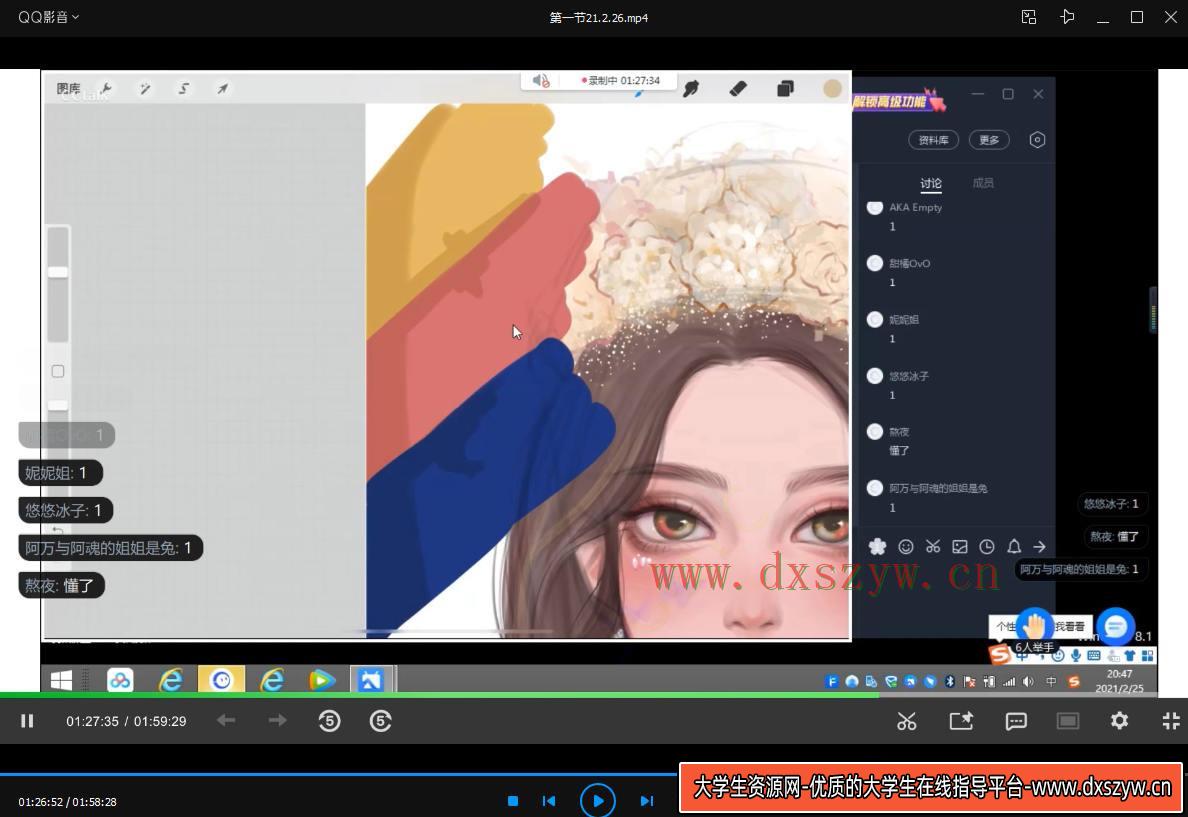Click the 更多 button in chat panel
Image resolution: width=1188 pixels, height=817 pixels.
point(989,139)
